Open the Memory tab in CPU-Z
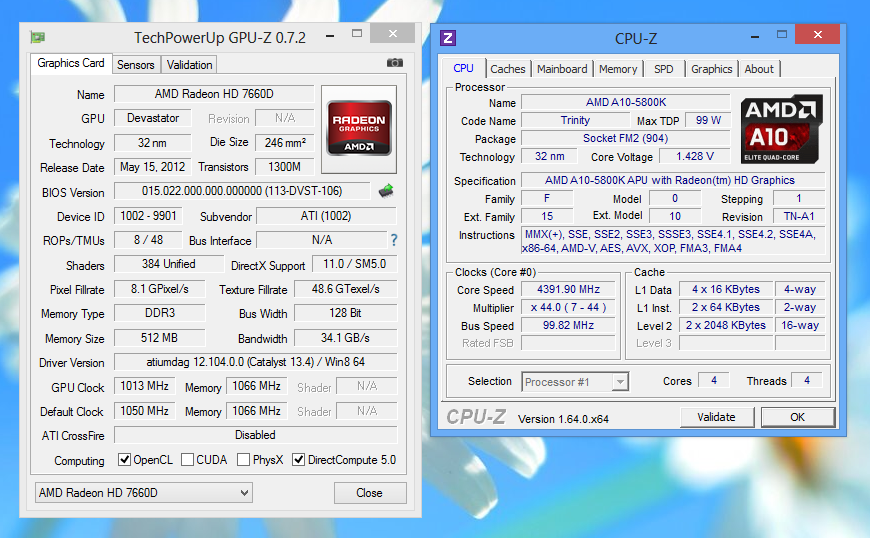The width and height of the screenshot is (870, 538). [x=618, y=69]
